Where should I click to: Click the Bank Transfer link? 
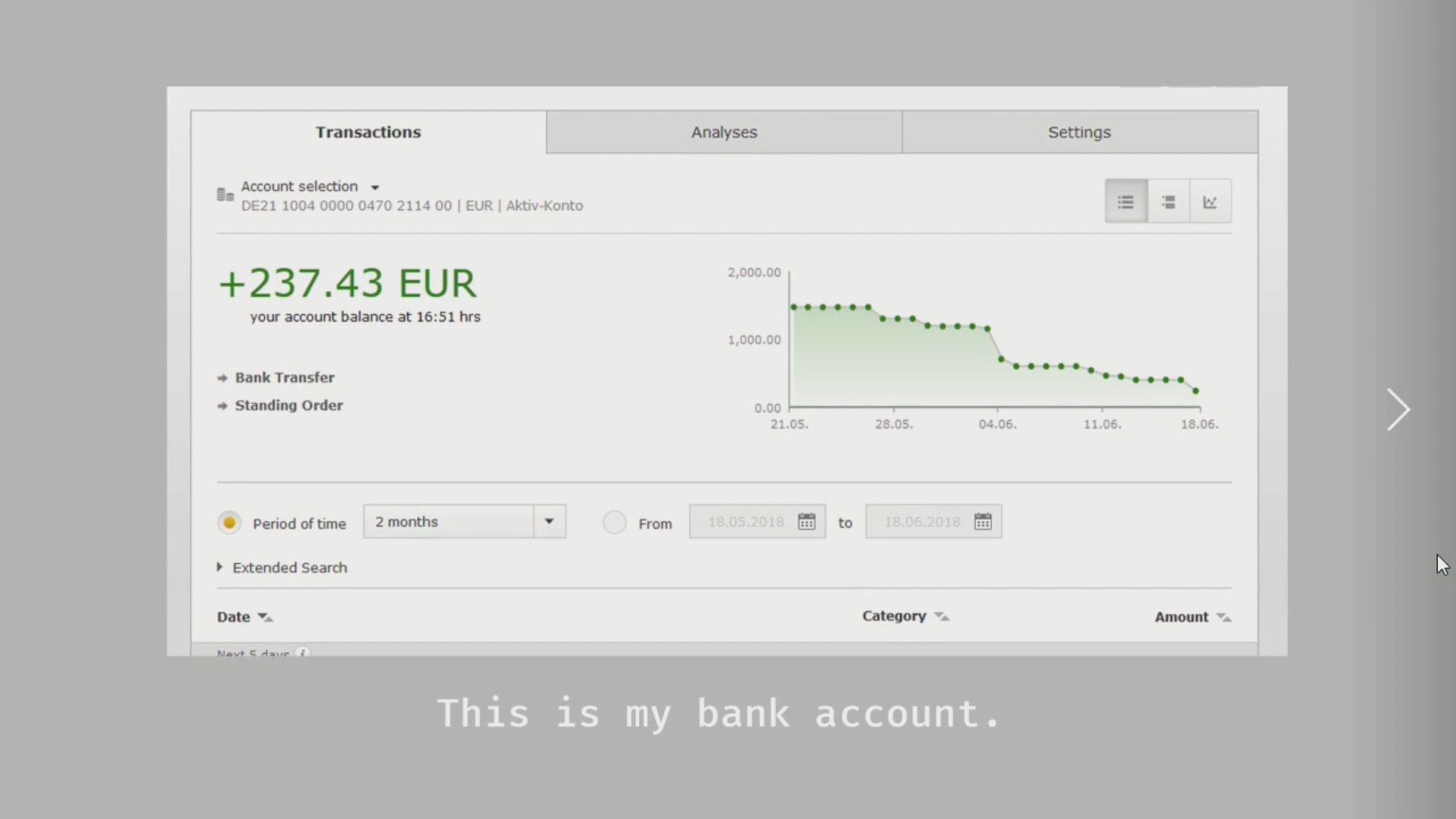(x=285, y=377)
